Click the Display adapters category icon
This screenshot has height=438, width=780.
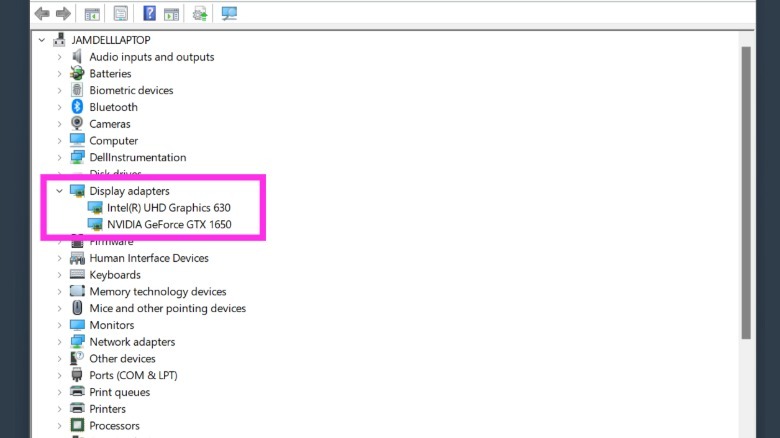[x=77, y=191]
